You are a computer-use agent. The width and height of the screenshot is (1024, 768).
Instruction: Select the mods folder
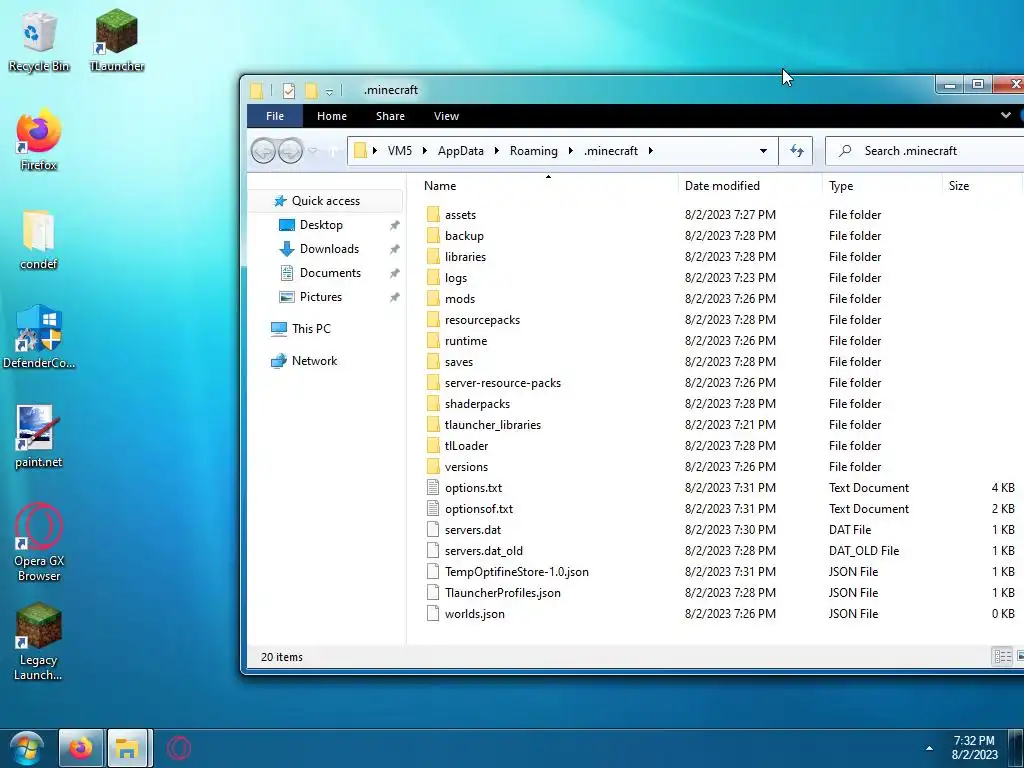pos(460,298)
